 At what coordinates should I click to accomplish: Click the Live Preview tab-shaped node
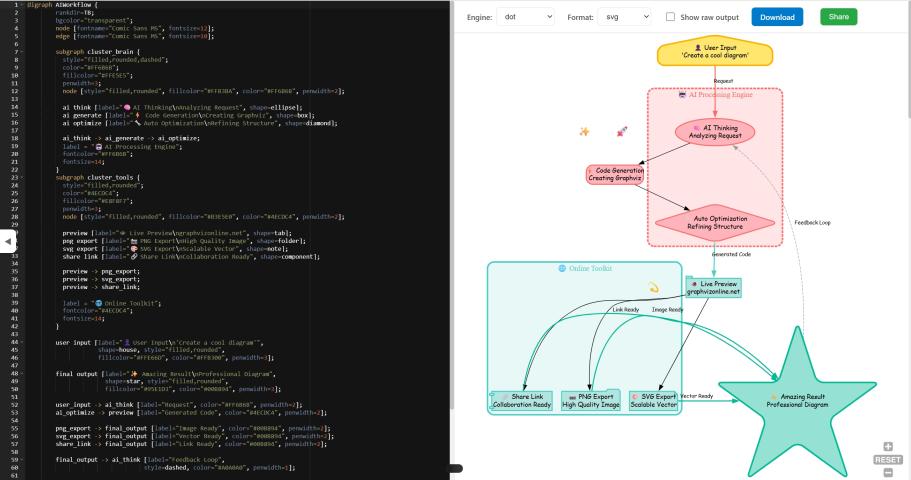[713, 287]
